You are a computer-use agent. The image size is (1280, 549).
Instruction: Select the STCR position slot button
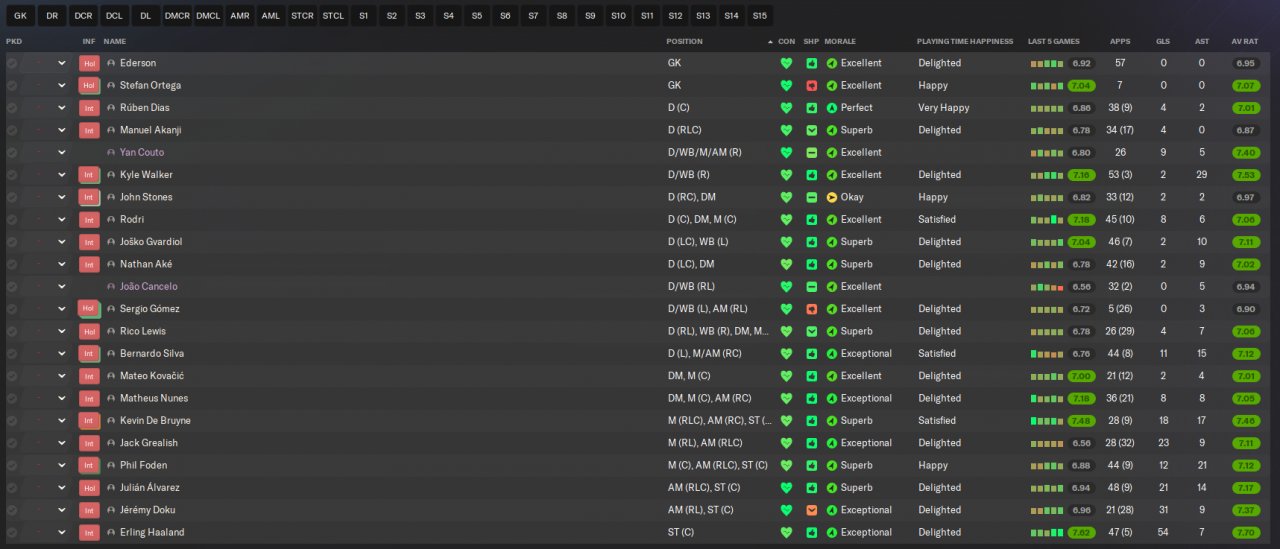(x=301, y=16)
